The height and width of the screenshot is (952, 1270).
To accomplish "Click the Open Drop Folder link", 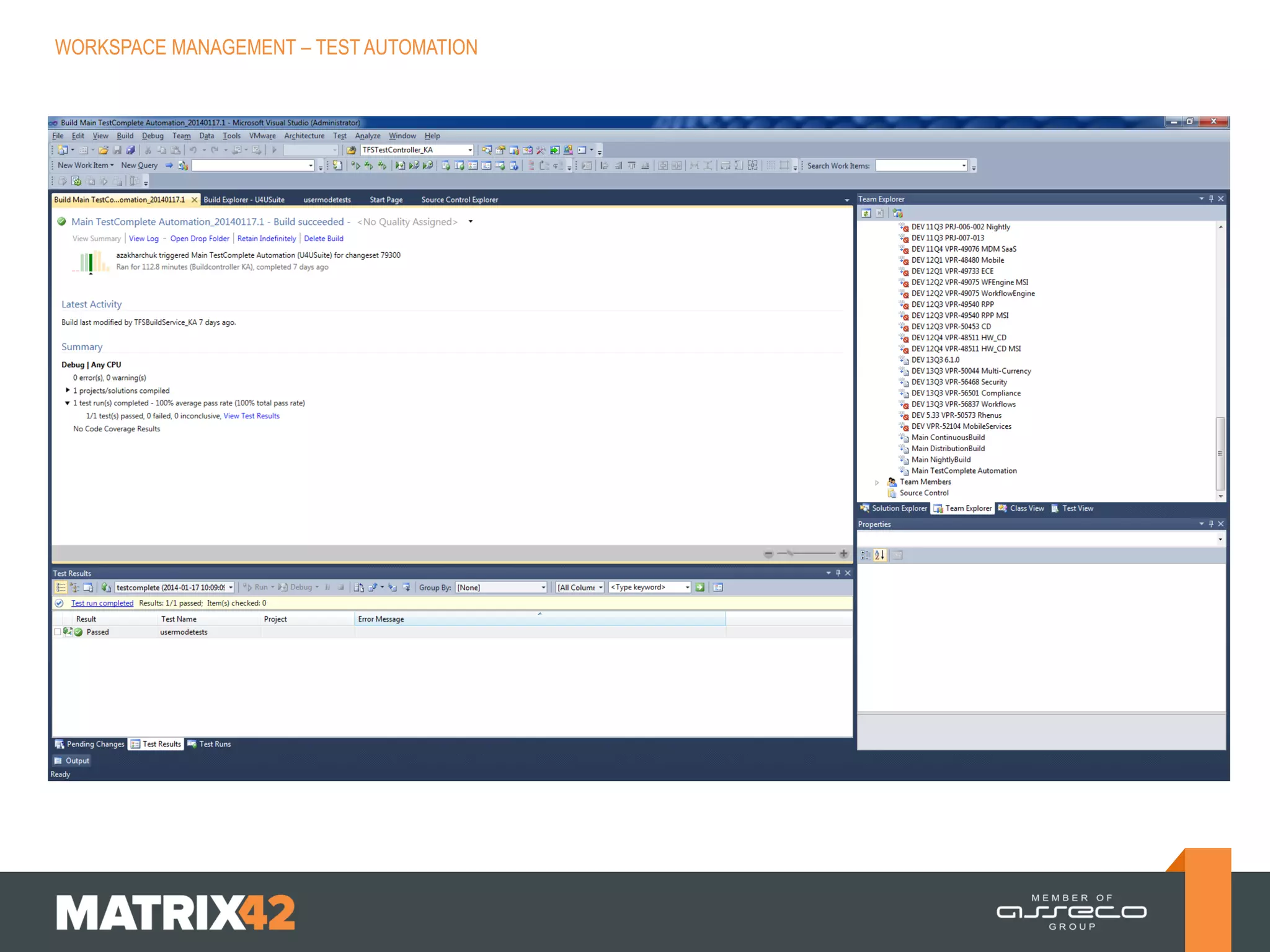I will click(200, 239).
